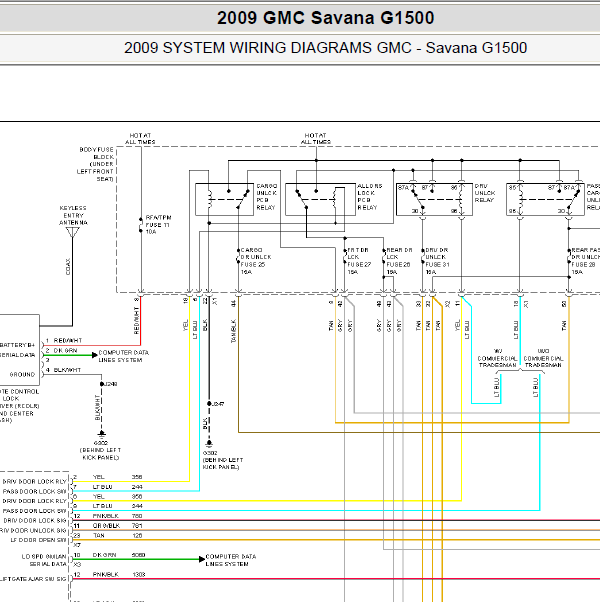Click the J248 splice dot
The height and width of the screenshot is (602, 600).
pyautogui.click(x=102, y=384)
